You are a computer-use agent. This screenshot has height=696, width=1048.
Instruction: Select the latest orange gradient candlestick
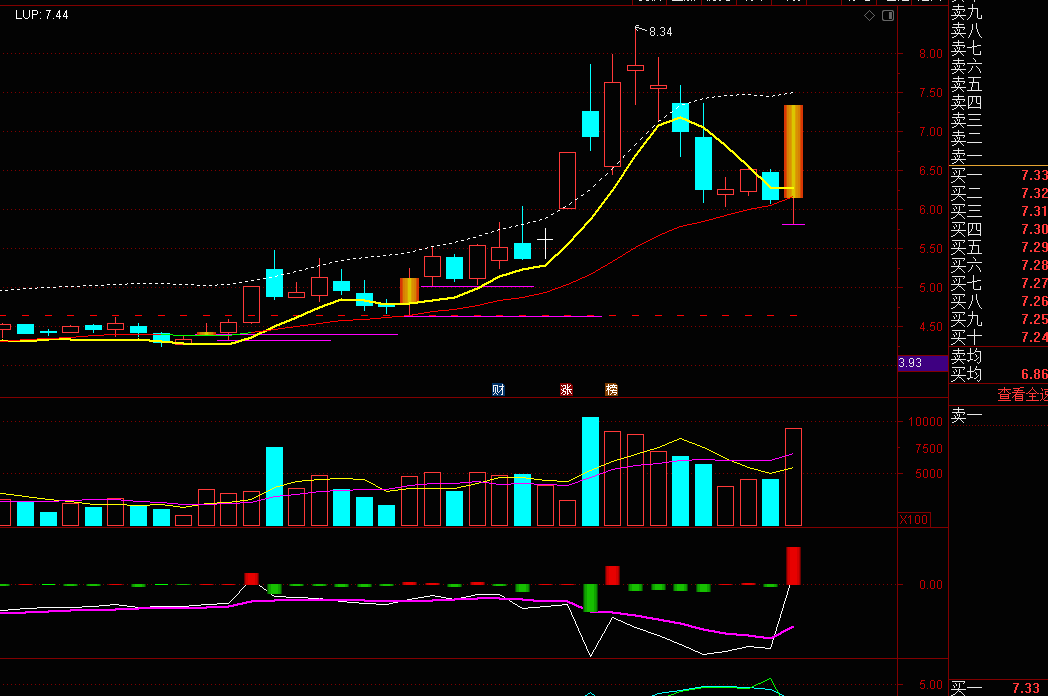pos(793,152)
